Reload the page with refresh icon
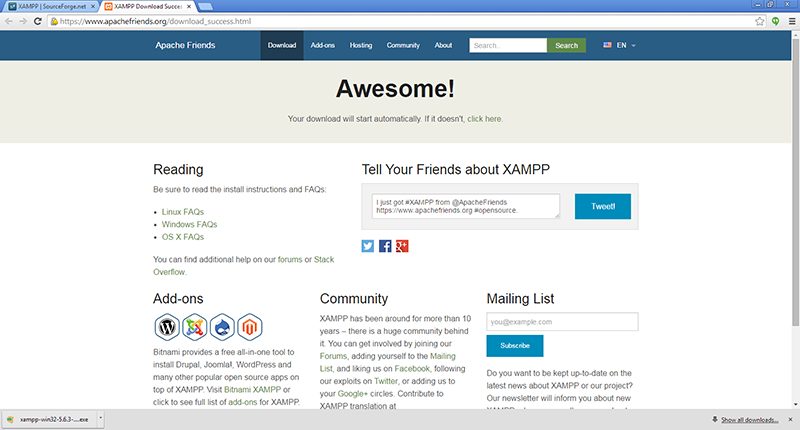 [37, 21]
